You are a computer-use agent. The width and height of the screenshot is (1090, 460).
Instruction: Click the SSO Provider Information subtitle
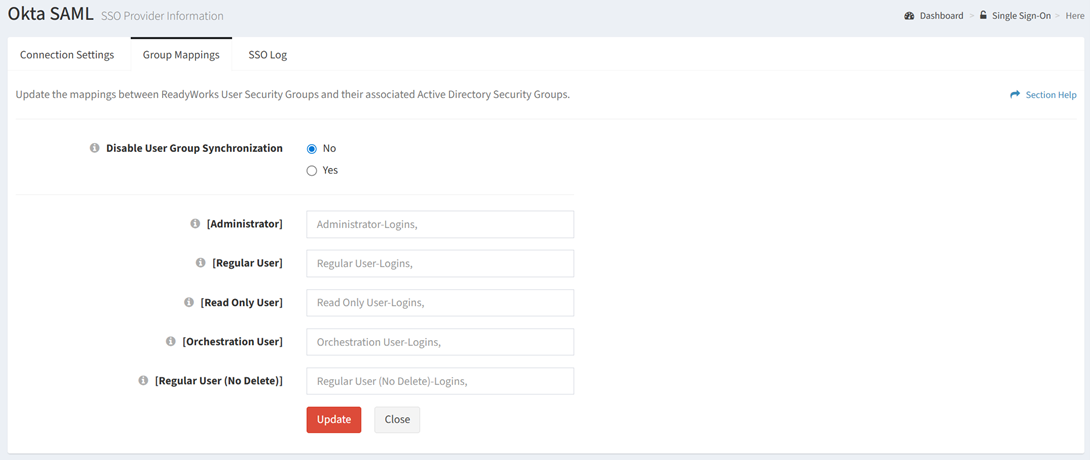tap(162, 15)
